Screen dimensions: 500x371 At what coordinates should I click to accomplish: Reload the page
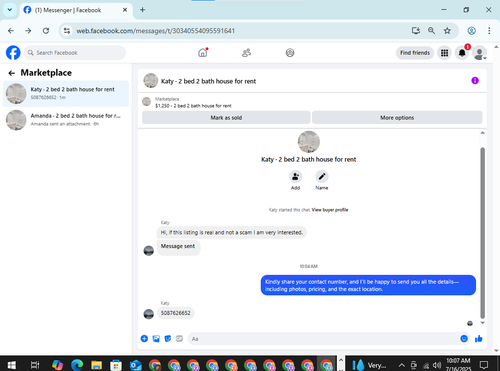[46, 31]
